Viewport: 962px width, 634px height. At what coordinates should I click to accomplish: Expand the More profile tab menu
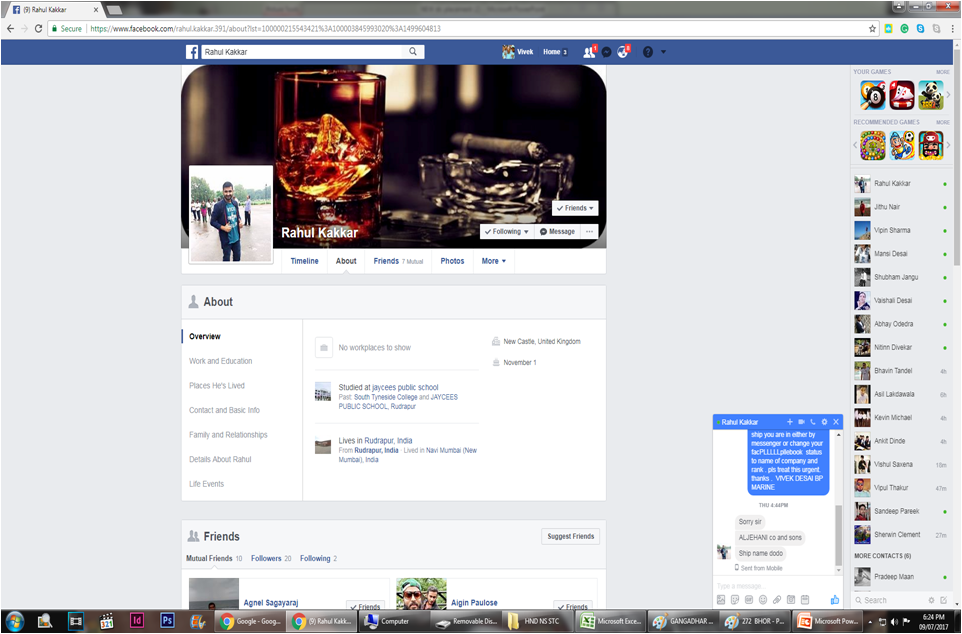pyautogui.click(x=493, y=261)
